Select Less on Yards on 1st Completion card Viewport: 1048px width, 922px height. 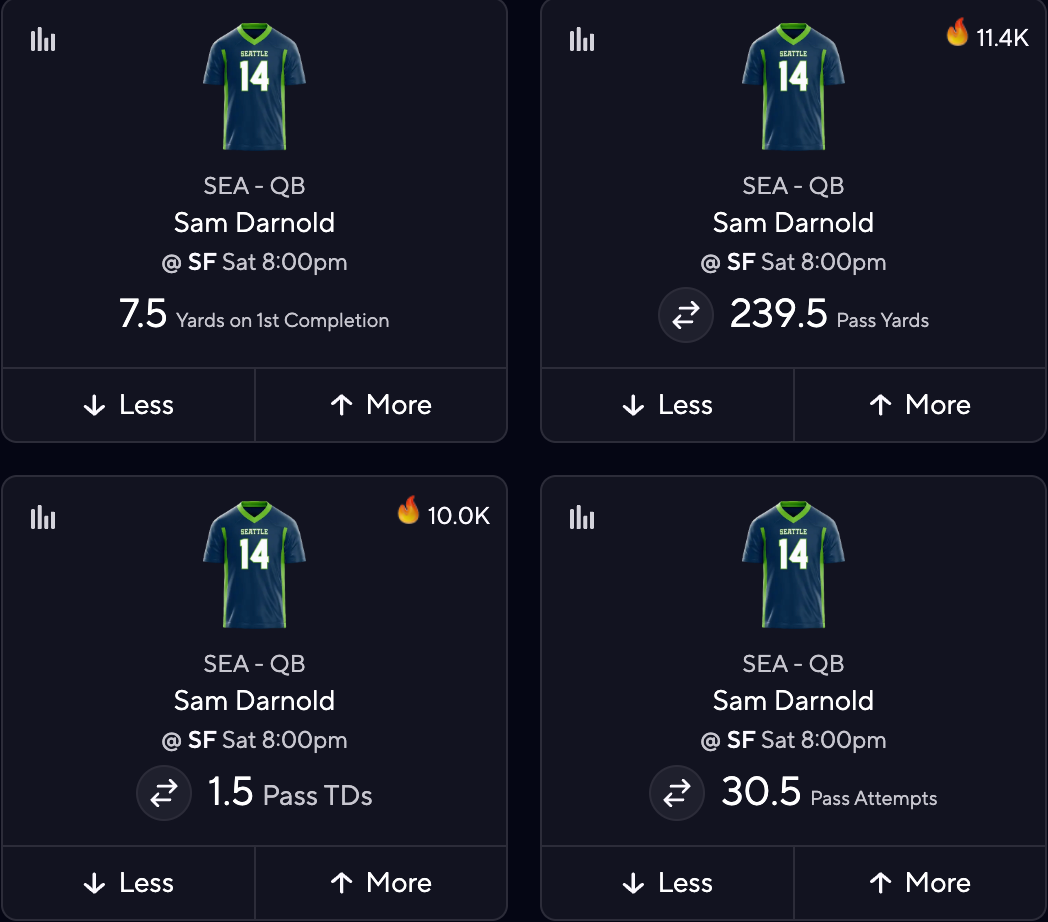click(x=128, y=405)
